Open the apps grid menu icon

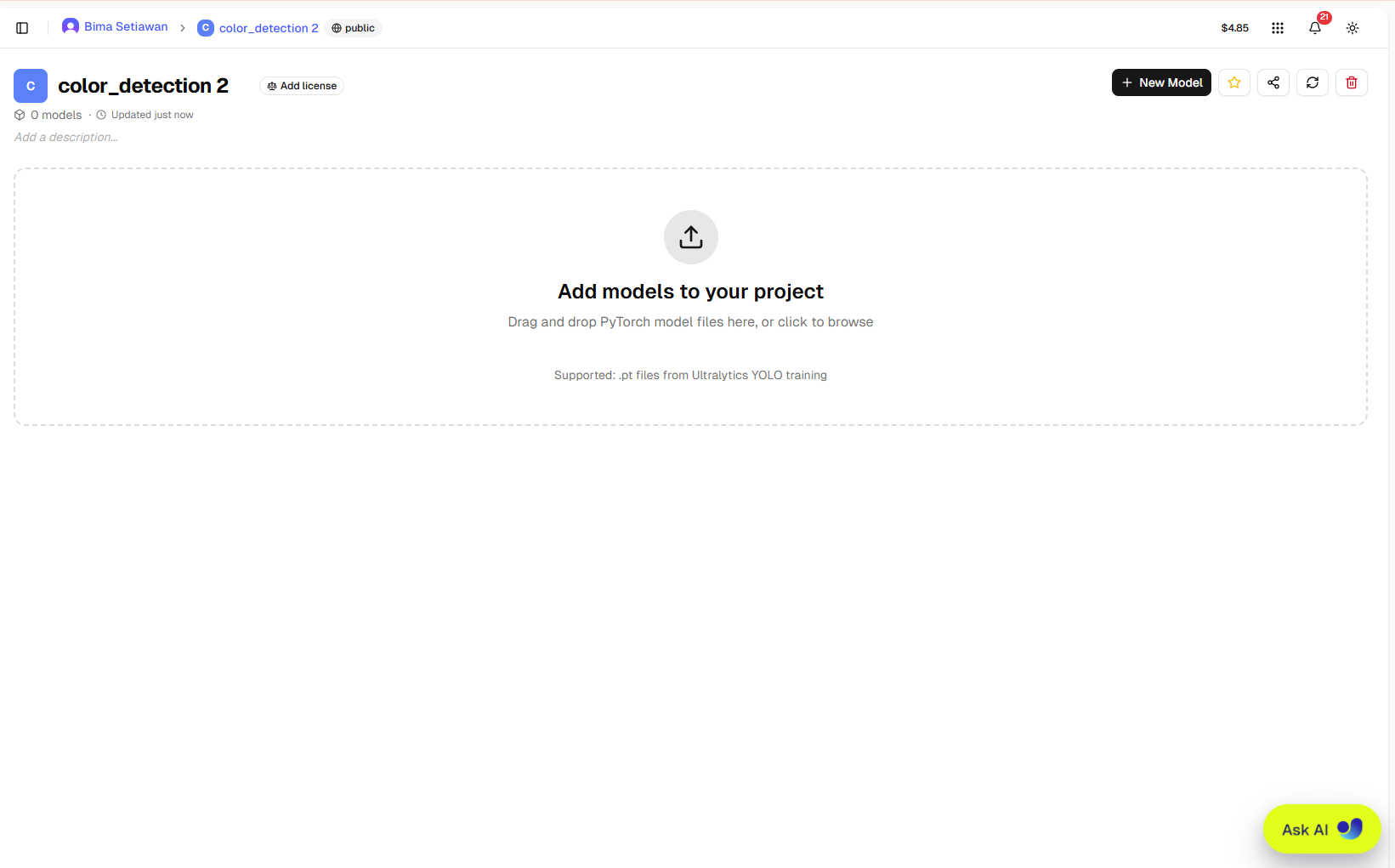pos(1277,28)
